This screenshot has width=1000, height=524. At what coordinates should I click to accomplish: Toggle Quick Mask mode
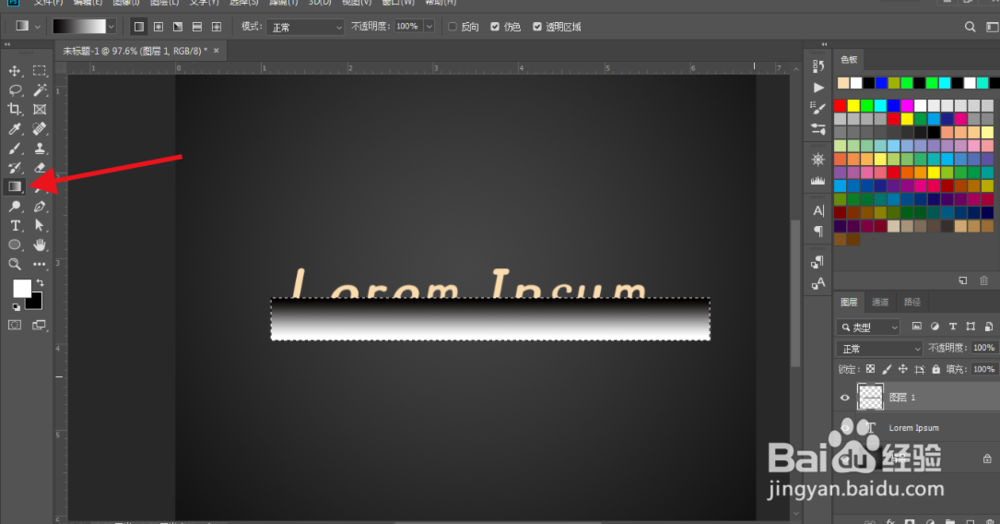(15, 325)
